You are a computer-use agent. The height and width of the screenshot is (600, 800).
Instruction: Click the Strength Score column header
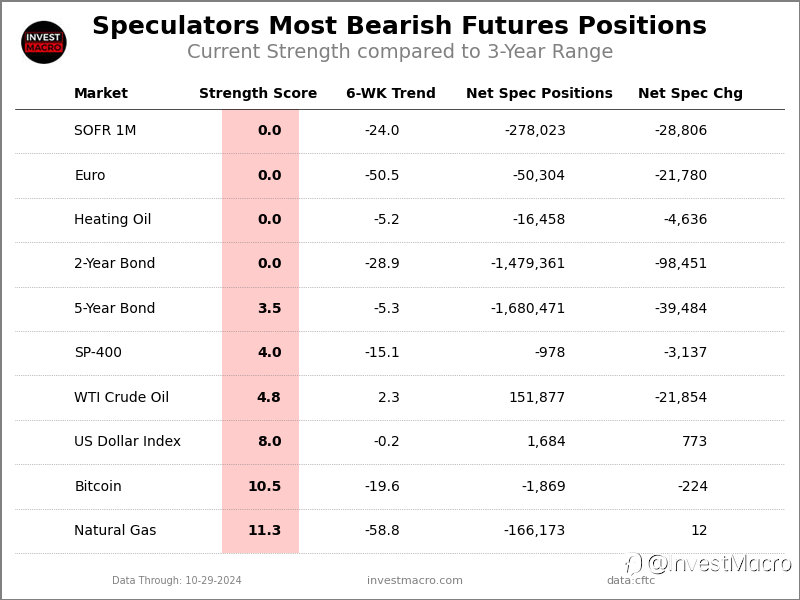pyautogui.click(x=258, y=94)
